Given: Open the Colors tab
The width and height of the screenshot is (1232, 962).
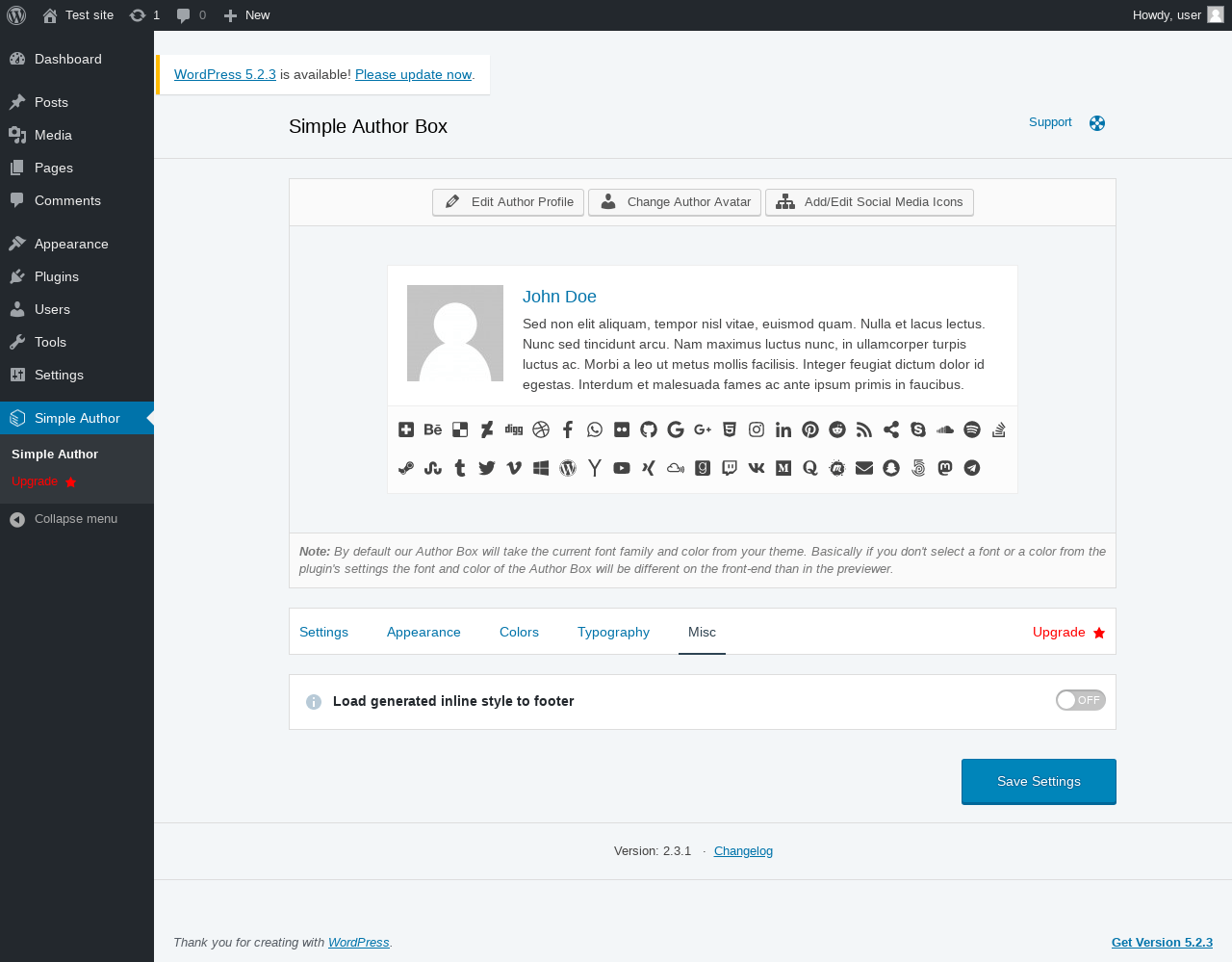Looking at the screenshot, I should pyautogui.click(x=519, y=632).
